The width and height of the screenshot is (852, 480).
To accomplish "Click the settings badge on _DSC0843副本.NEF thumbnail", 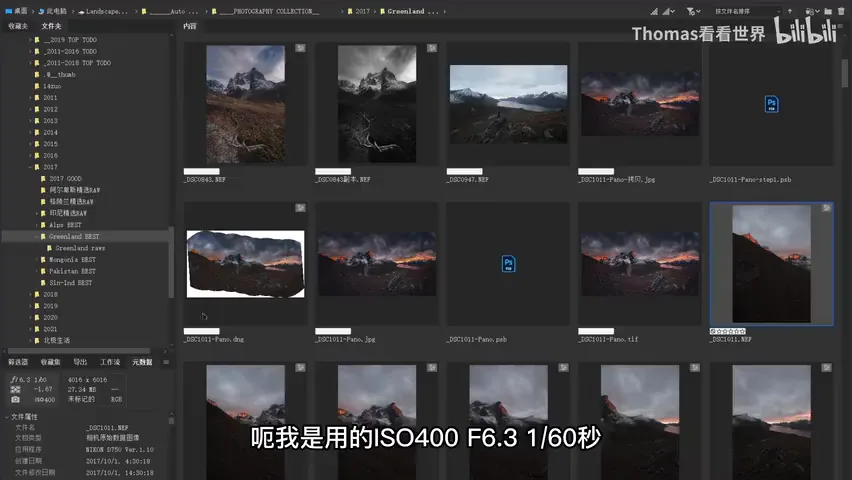I will (431, 48).
